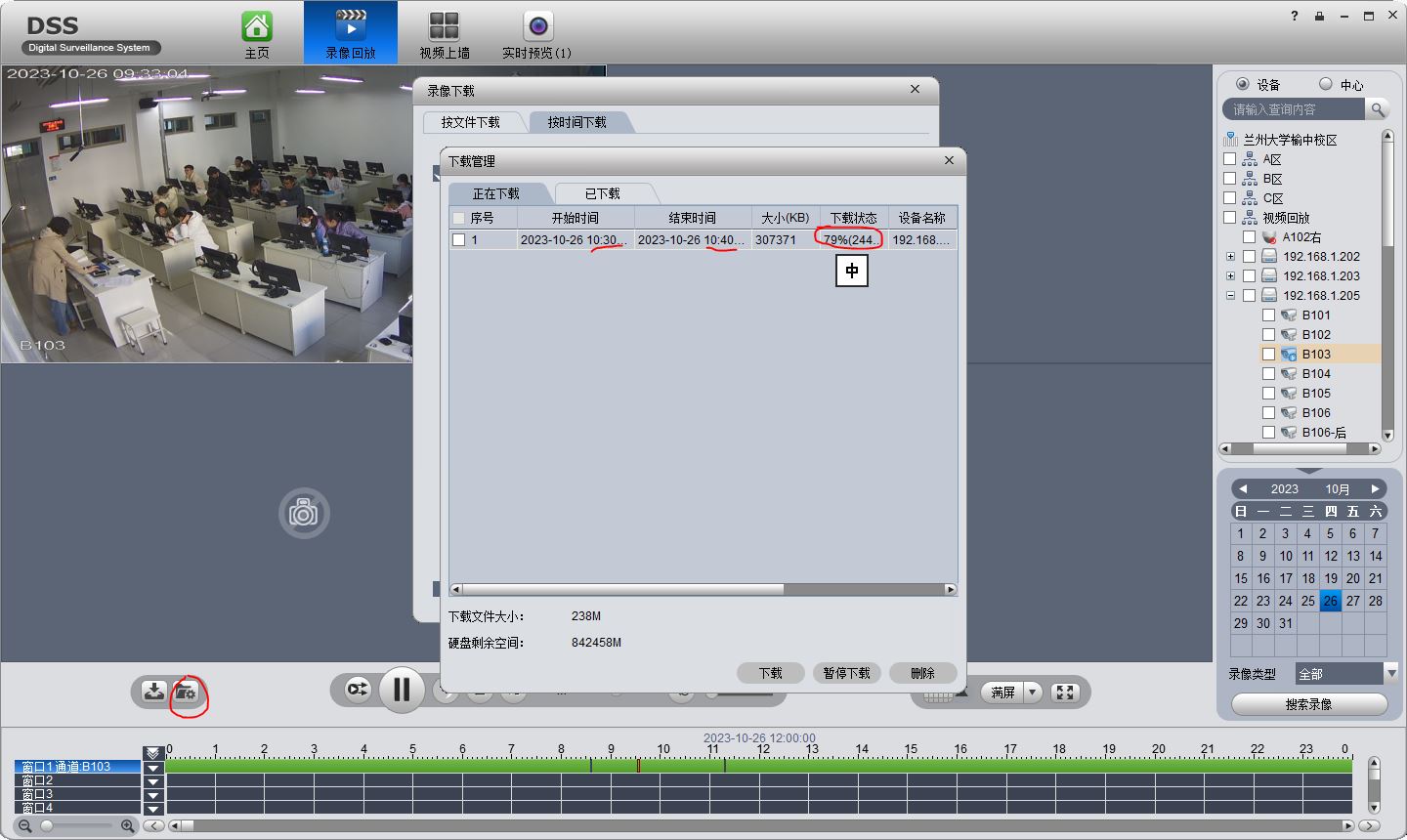Click the search magnifier icon in device panel
Image resolution: width=1407 pixels, height=840 pixels.
point(1378,109)
